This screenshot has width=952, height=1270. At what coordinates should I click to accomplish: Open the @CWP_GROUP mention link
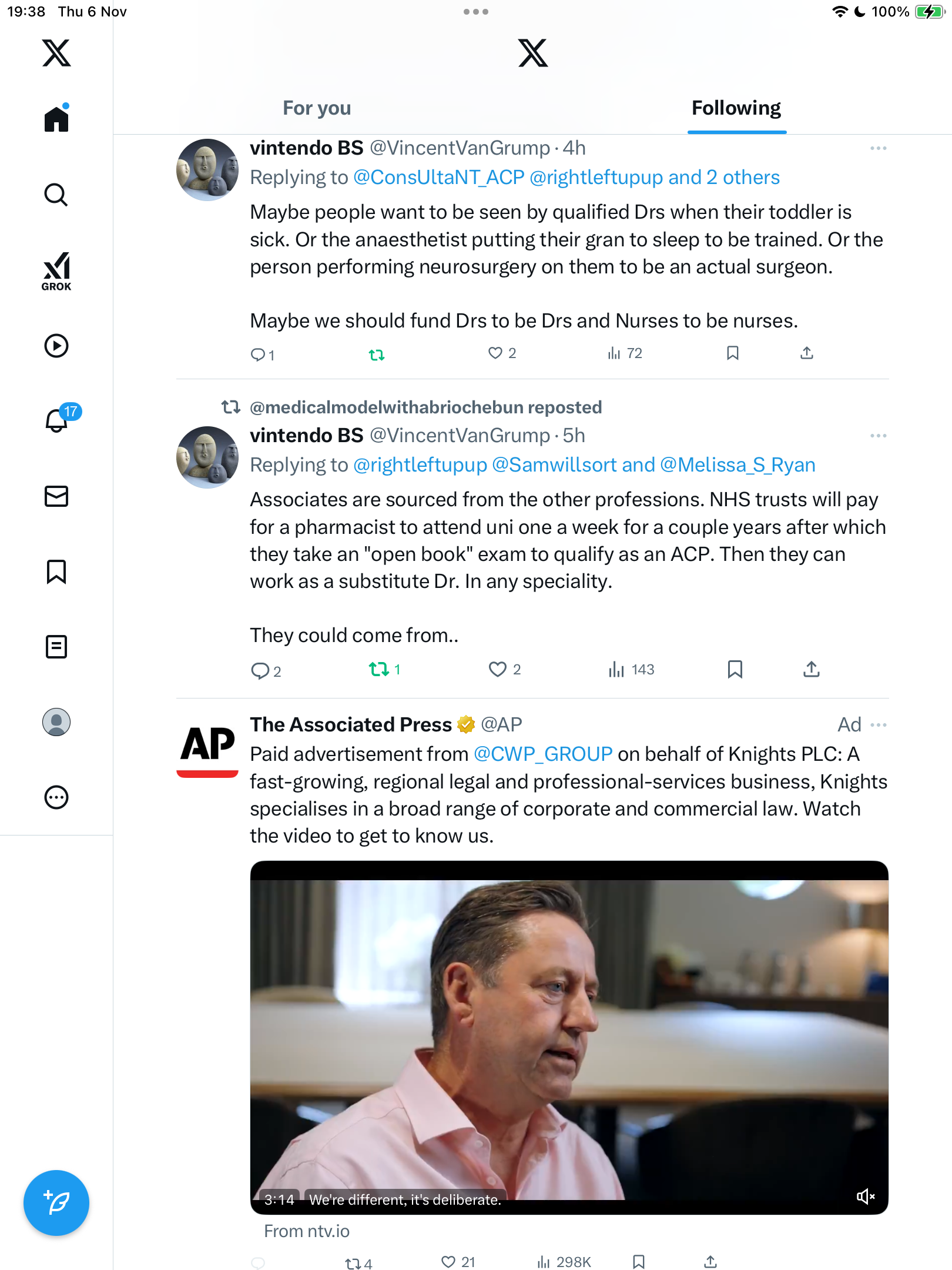coord(543,754)
